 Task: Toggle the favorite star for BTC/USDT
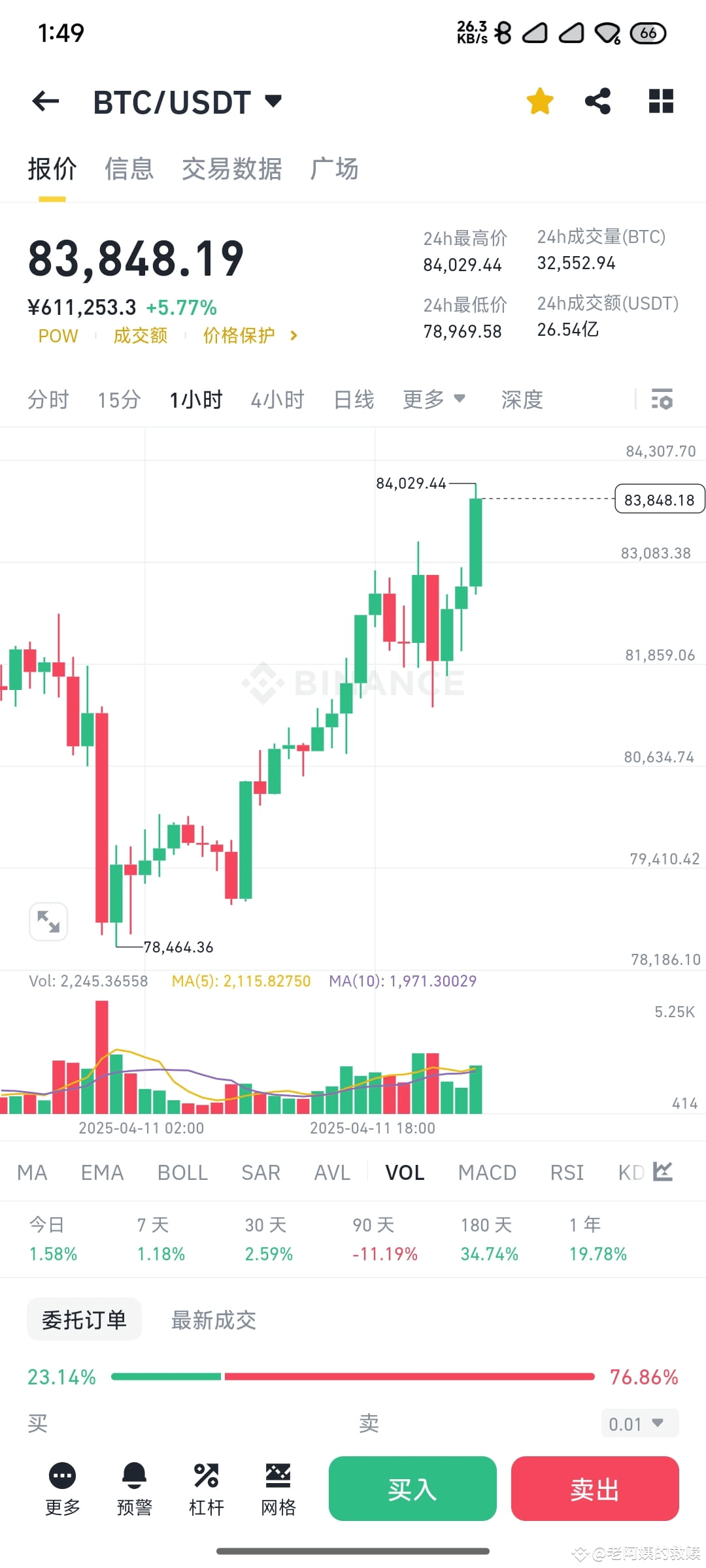coord(539,101)
